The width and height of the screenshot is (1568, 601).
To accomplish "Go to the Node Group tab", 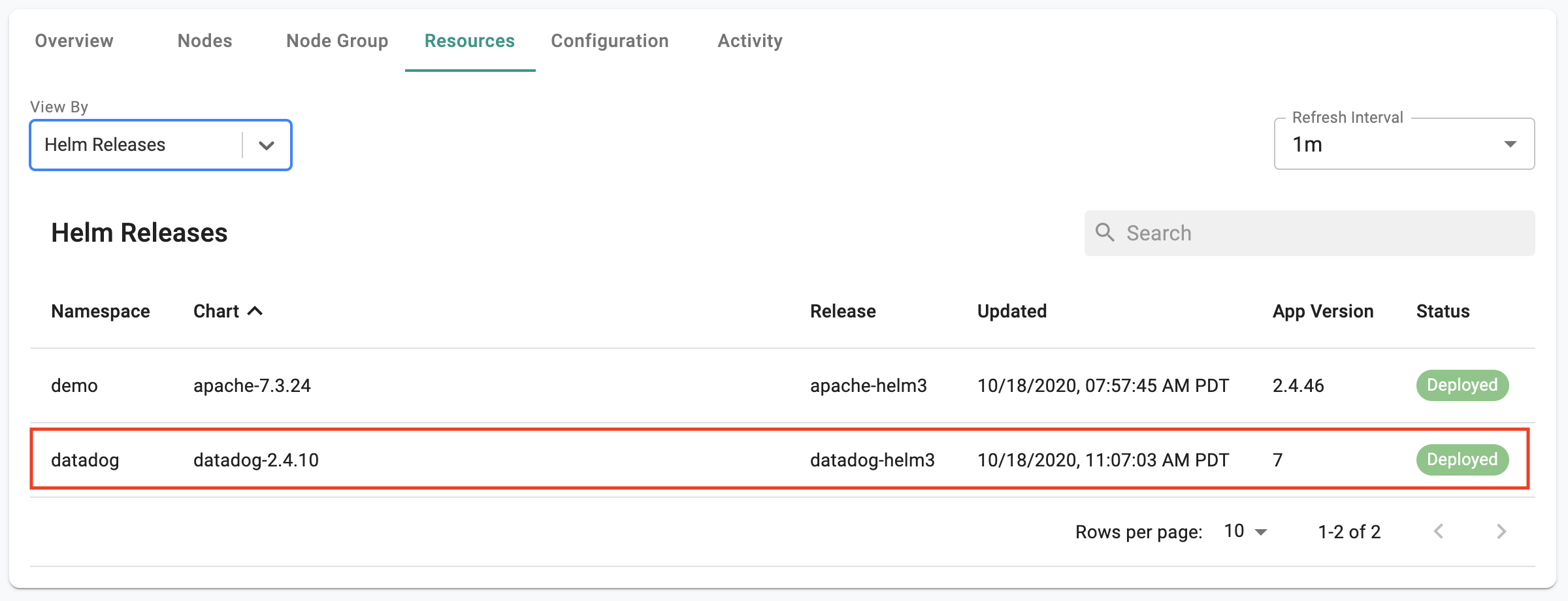I will coord(337,41).
